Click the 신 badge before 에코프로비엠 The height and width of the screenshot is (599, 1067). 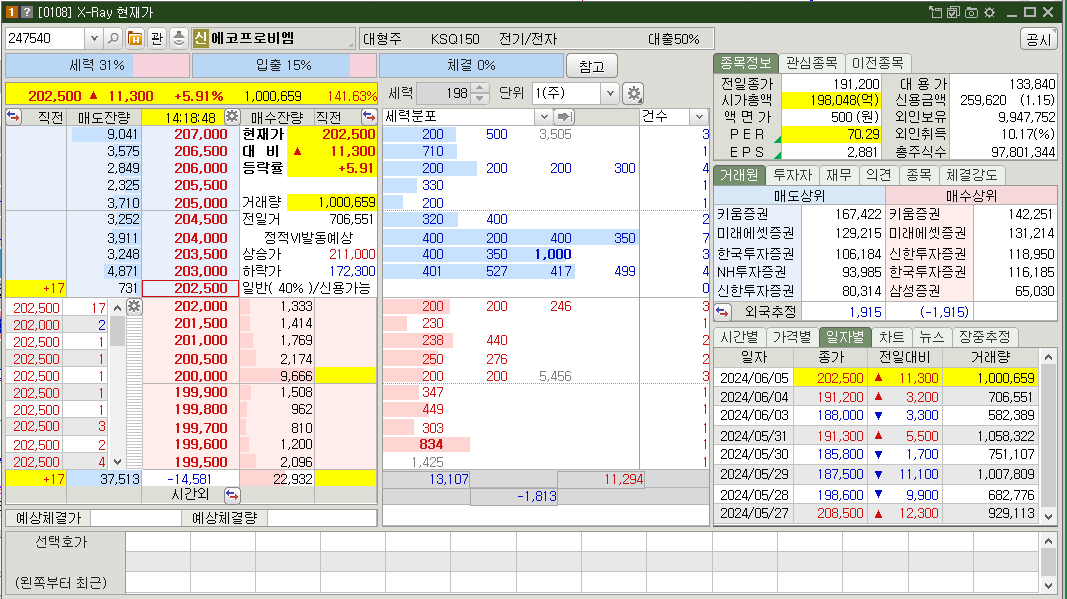click(200, 39)
